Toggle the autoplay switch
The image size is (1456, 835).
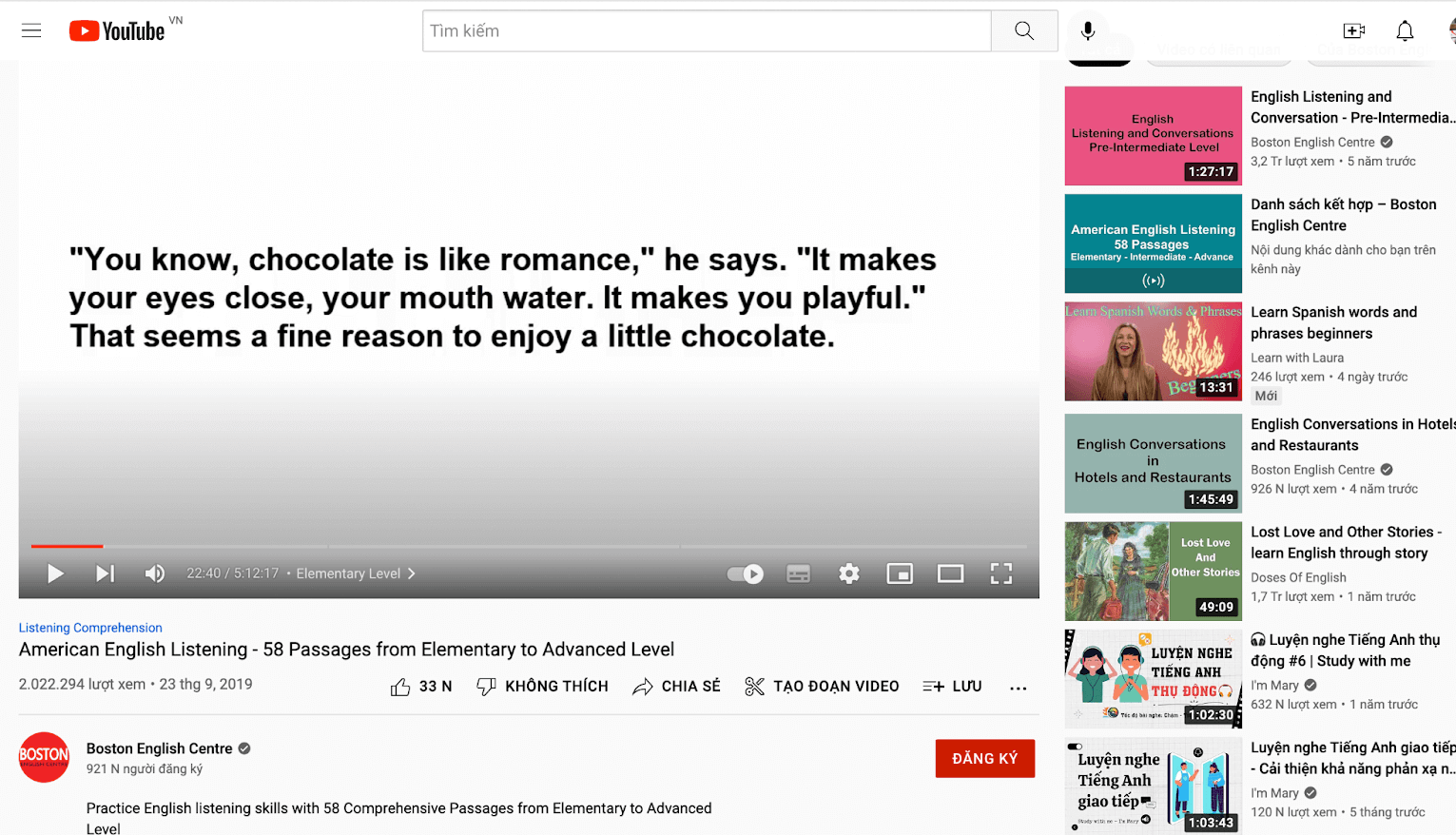coord(746,573)
